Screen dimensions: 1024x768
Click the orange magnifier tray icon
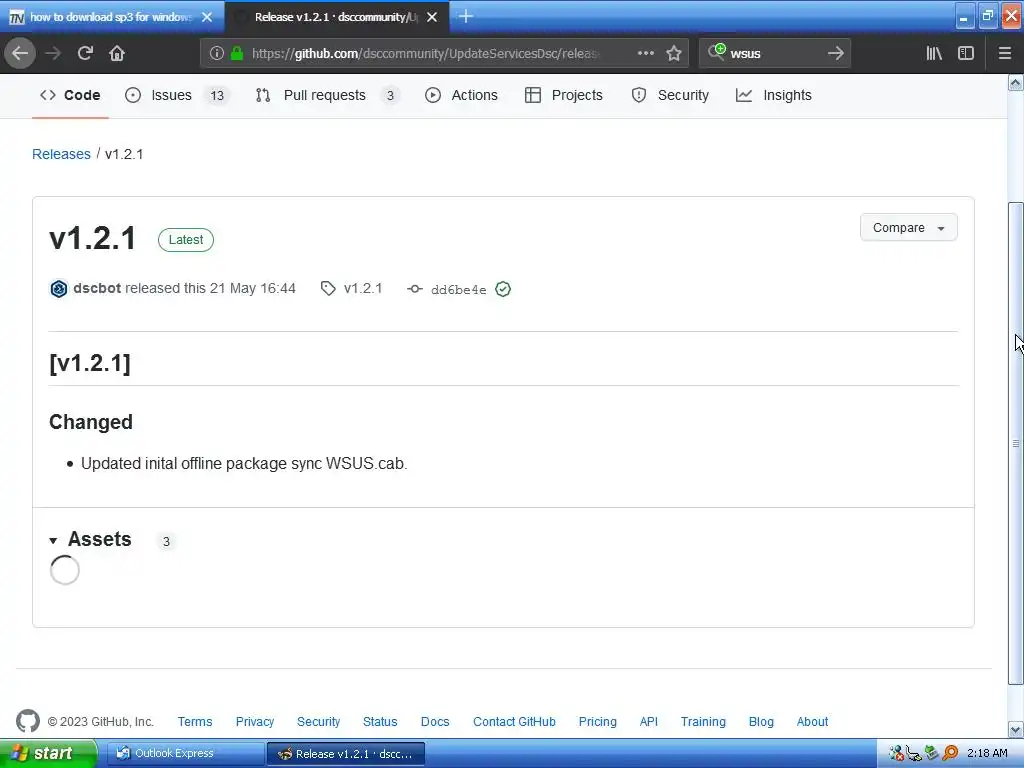[950, 753]
